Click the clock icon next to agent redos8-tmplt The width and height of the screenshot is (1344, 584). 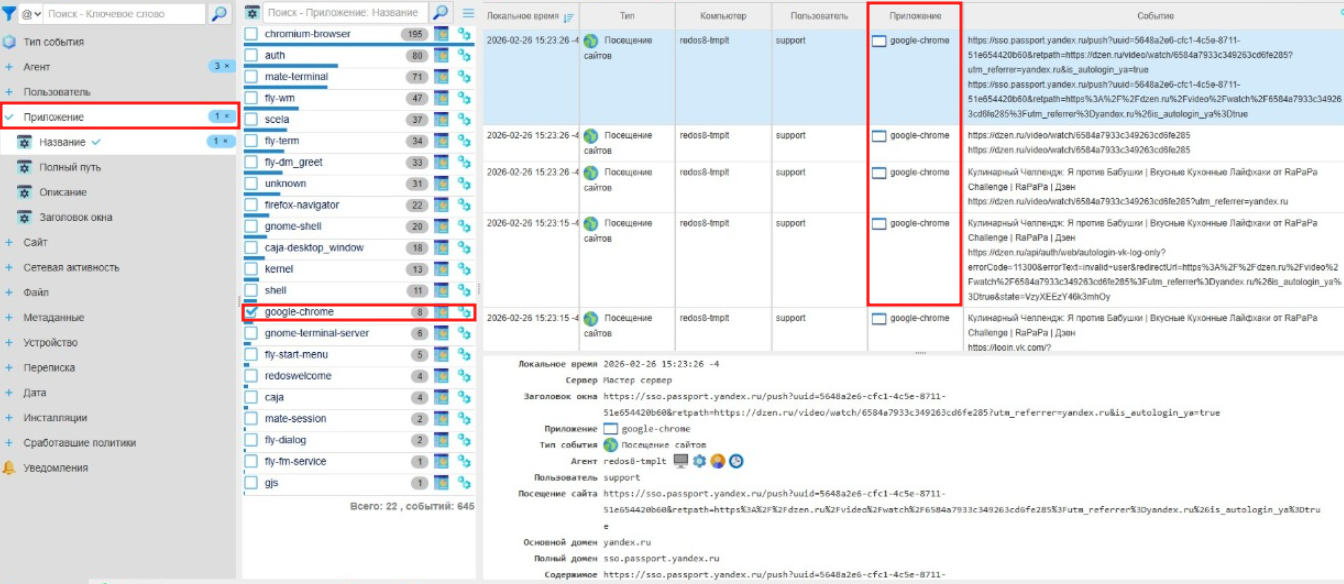tap(736, 461)
